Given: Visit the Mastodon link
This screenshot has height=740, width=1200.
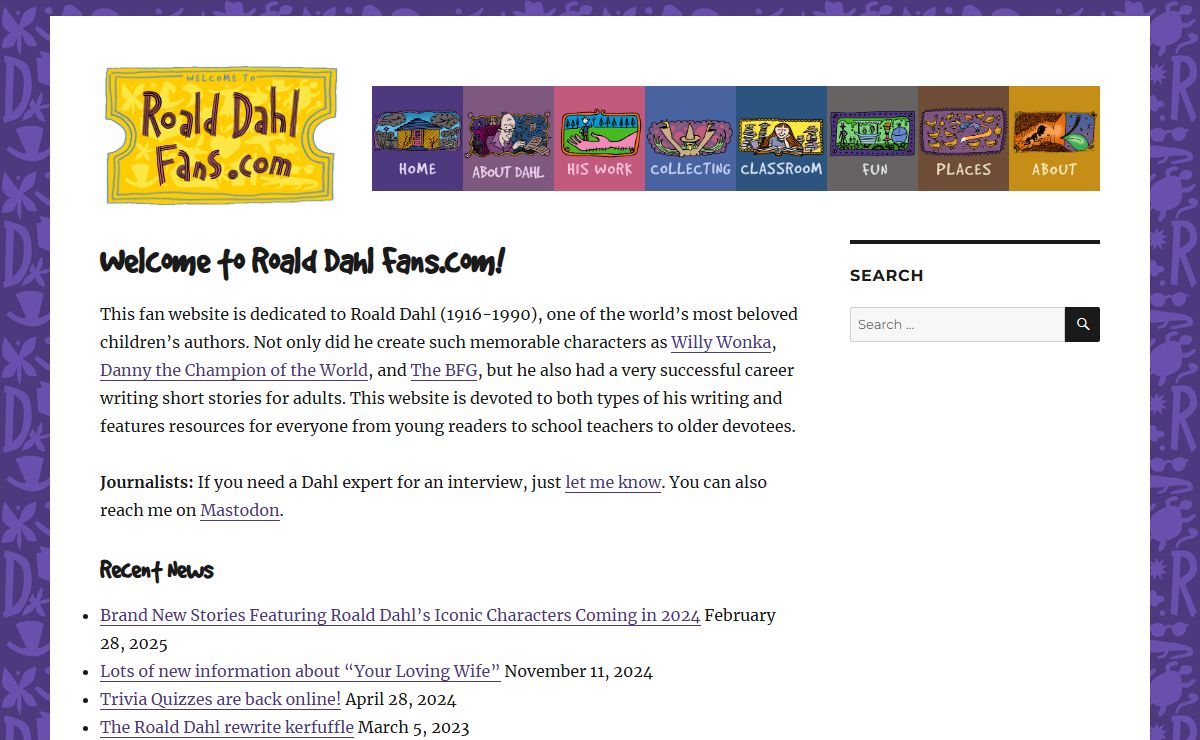Looking at the screenshot, I should [x=240, y=510].
